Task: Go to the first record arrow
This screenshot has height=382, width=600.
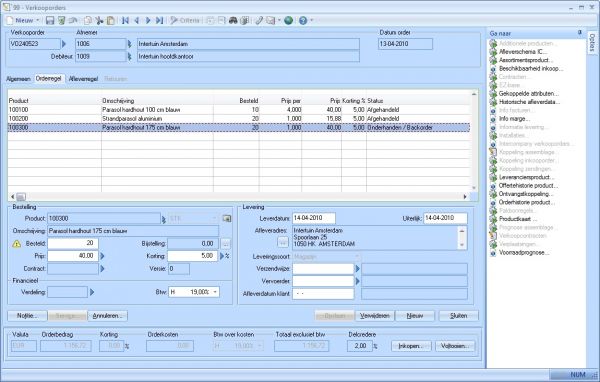Action: (125, 20)
